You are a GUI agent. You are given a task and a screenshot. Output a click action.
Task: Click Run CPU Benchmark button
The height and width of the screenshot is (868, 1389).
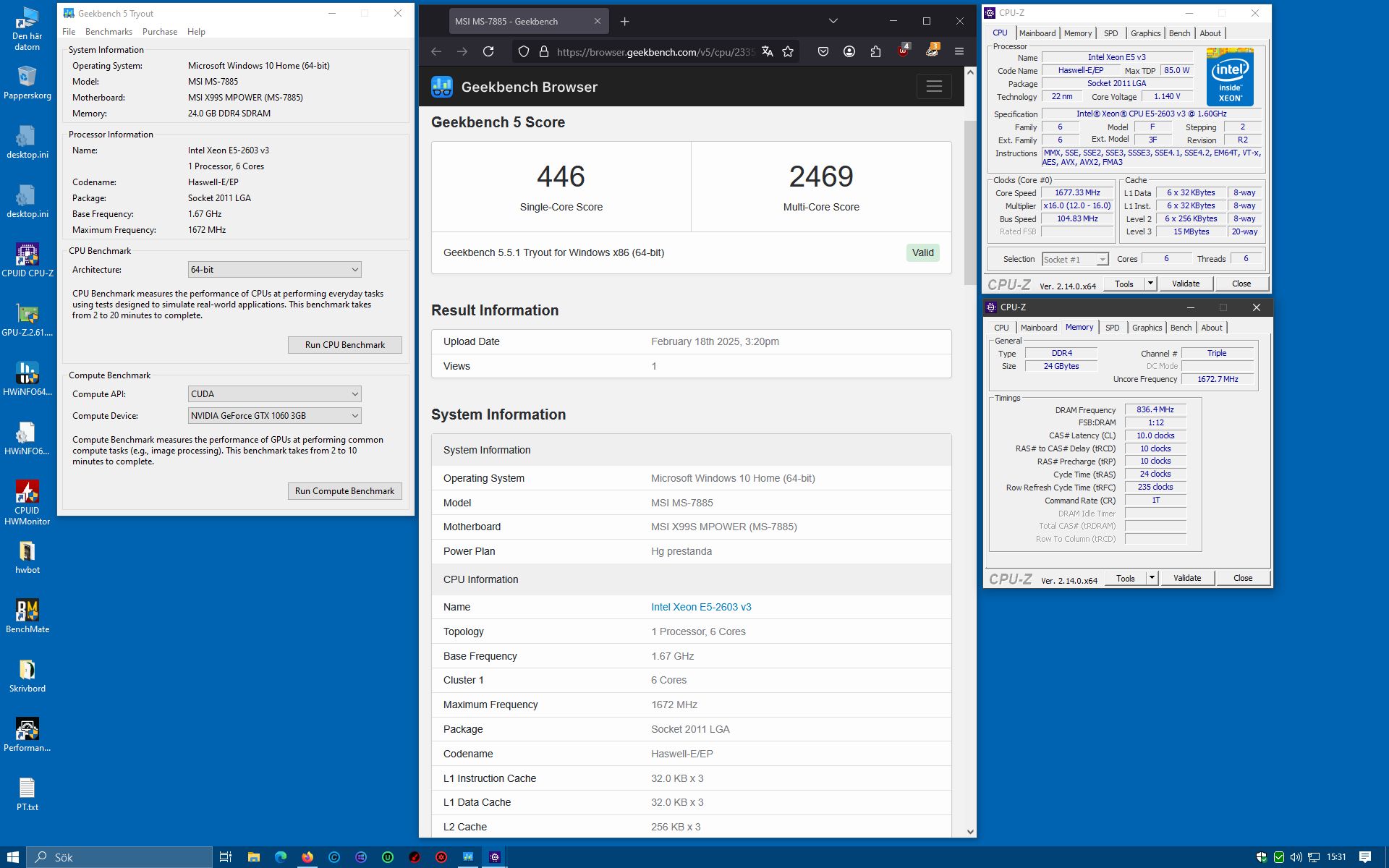(x=344, y=345)
